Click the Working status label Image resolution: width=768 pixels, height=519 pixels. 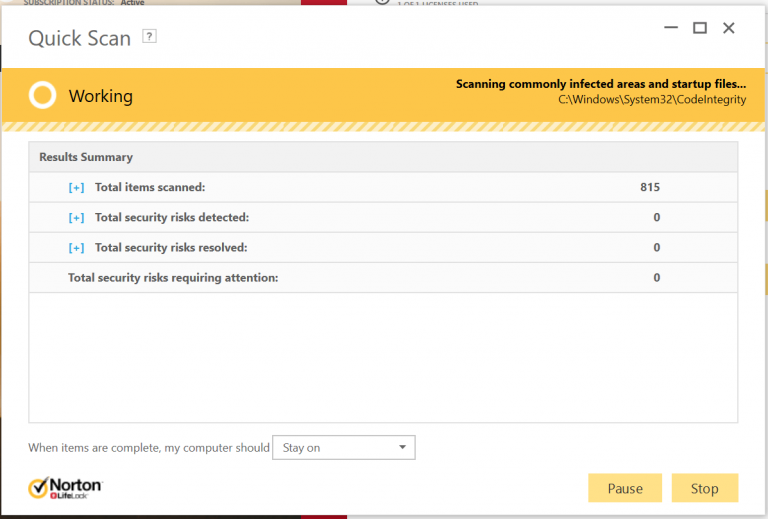pyautogui.click(x=100, y=97)
